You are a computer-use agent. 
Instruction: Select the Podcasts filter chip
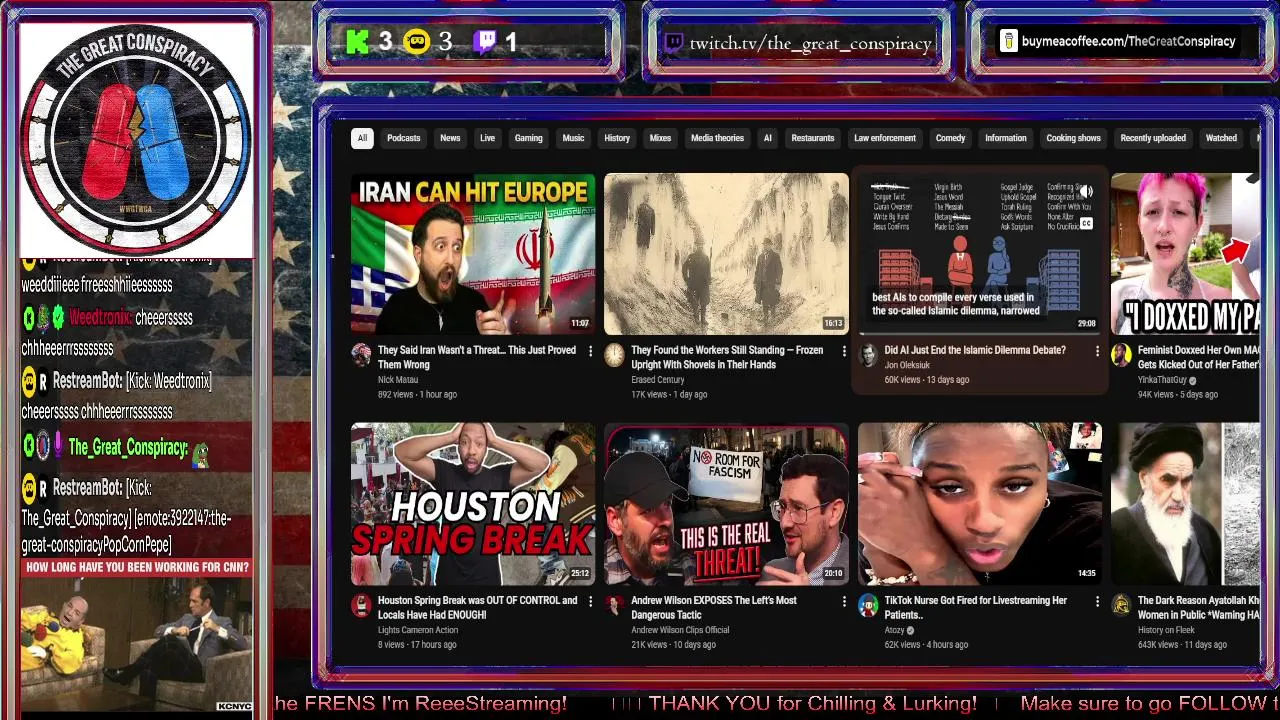(x=404, y=138)
